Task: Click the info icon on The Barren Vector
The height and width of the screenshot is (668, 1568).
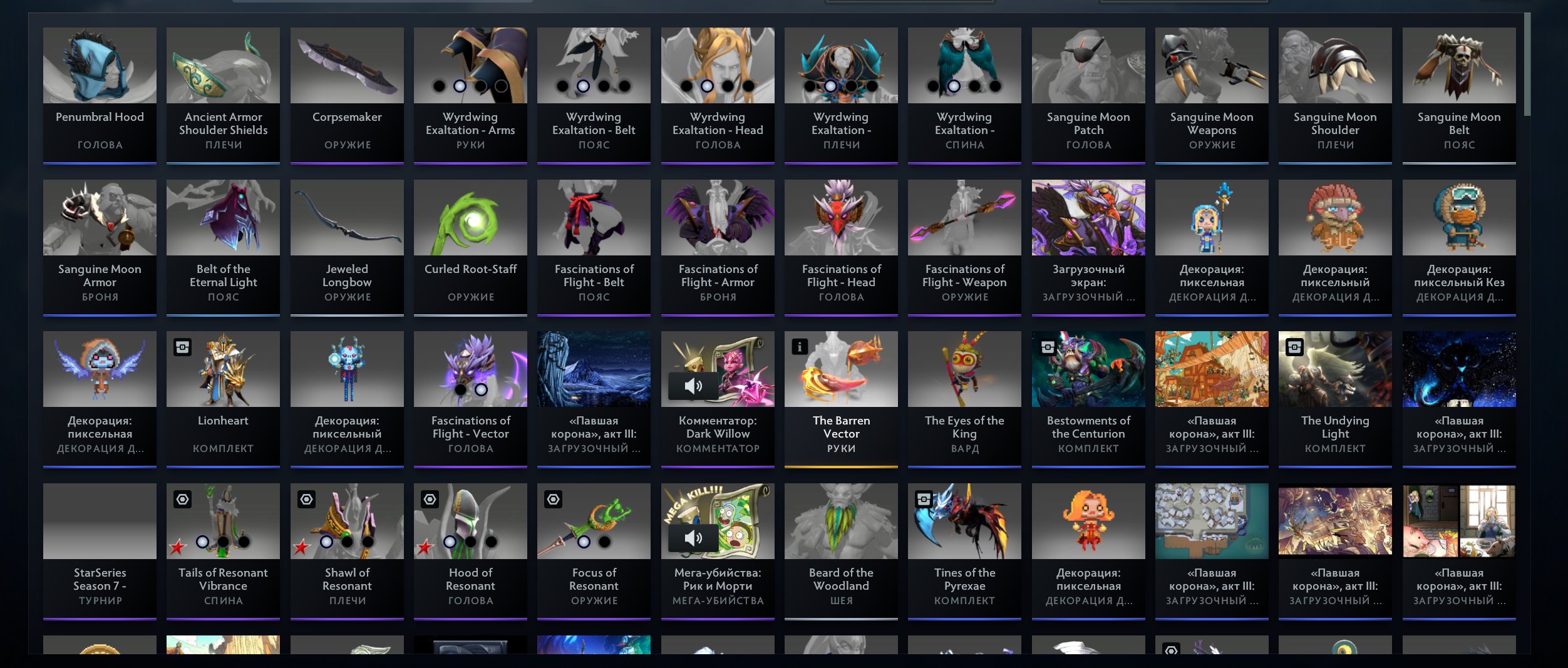Action: point(800,347)
